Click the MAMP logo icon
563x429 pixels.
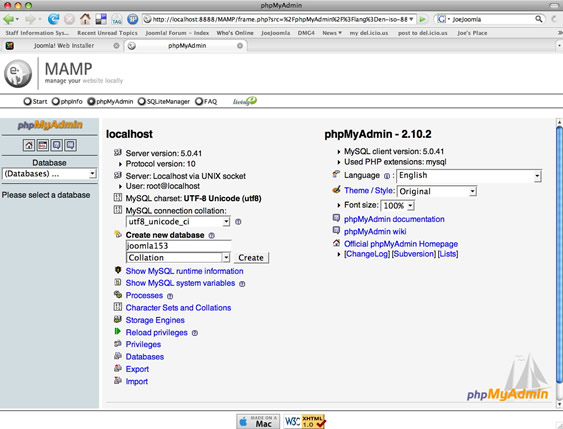pos(18,74)
